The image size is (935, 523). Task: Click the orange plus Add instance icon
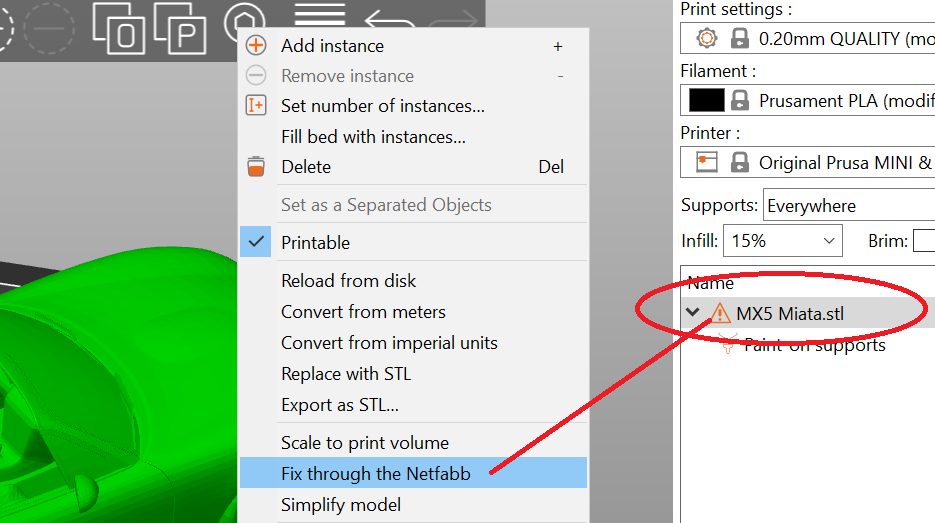pos(256,46)
